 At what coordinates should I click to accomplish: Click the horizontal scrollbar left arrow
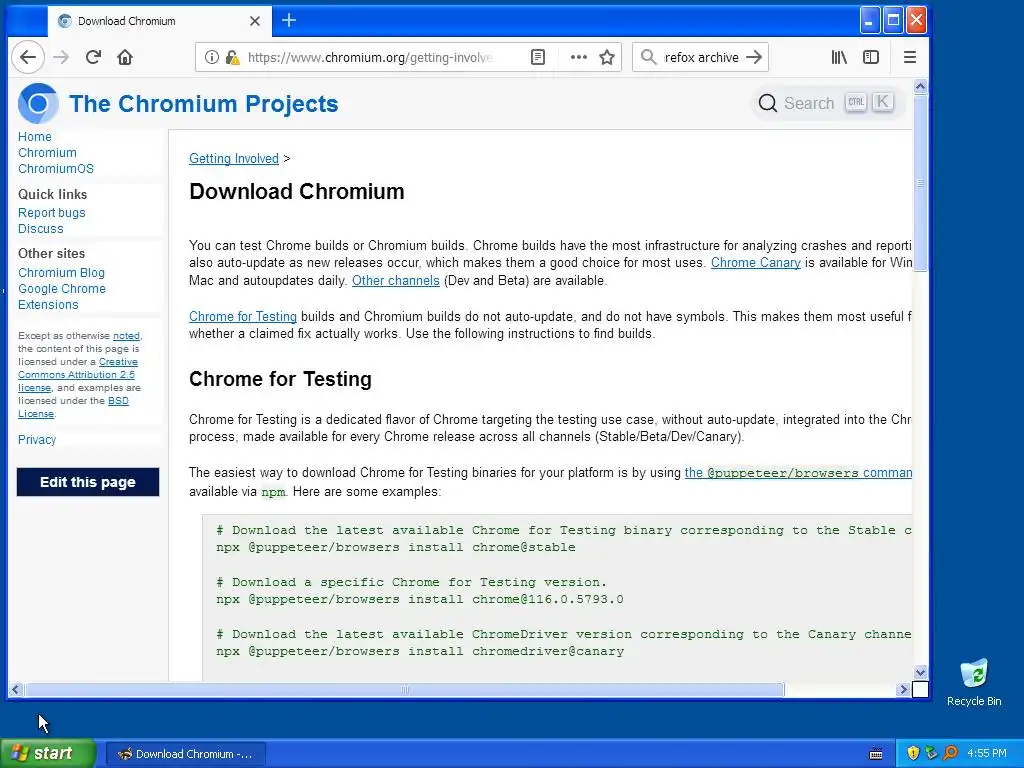coord(15,690)
